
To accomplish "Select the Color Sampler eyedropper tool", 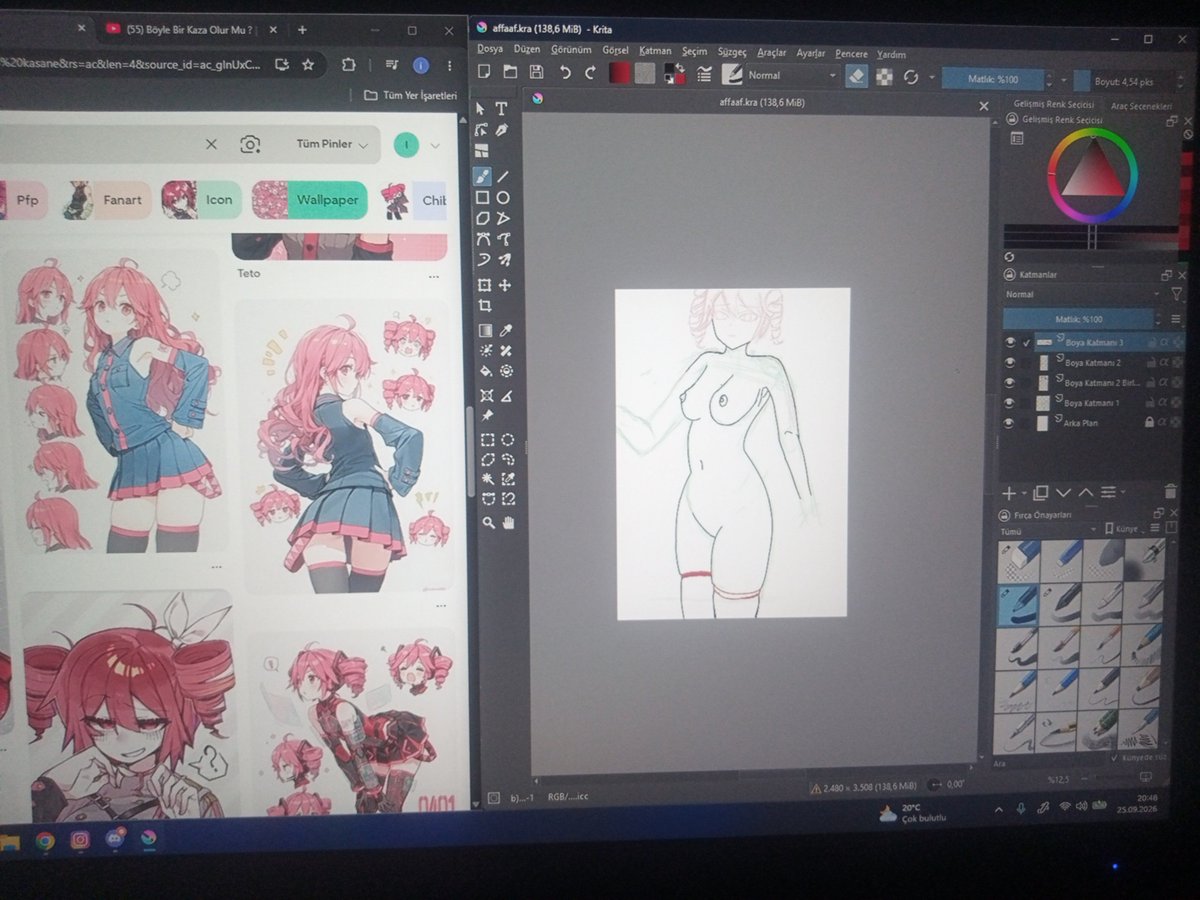I will click(506, 330).
